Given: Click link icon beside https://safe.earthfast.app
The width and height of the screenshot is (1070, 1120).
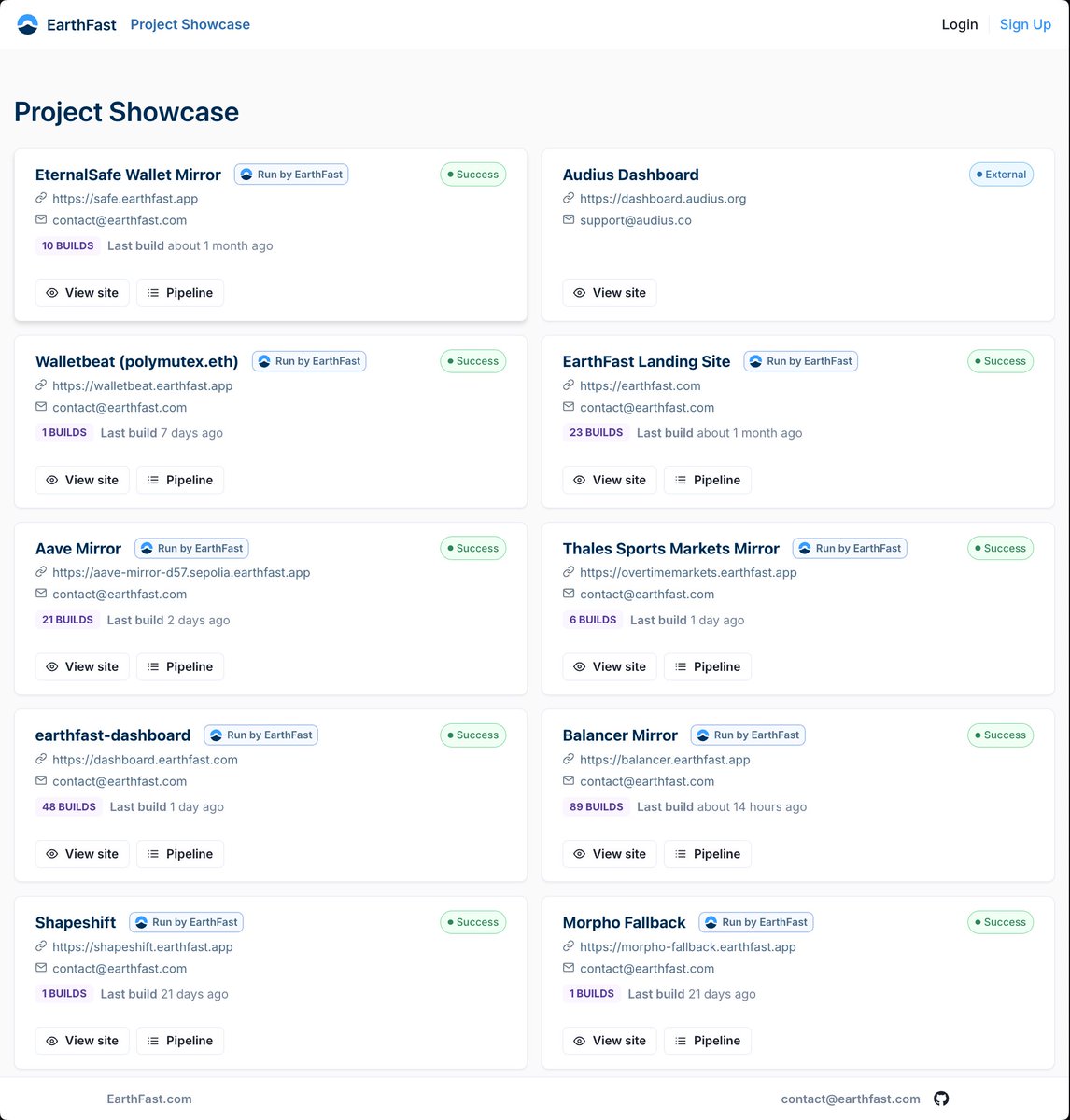Looking at the screenshot, I should pyautogui.click(x=41, y=198).
